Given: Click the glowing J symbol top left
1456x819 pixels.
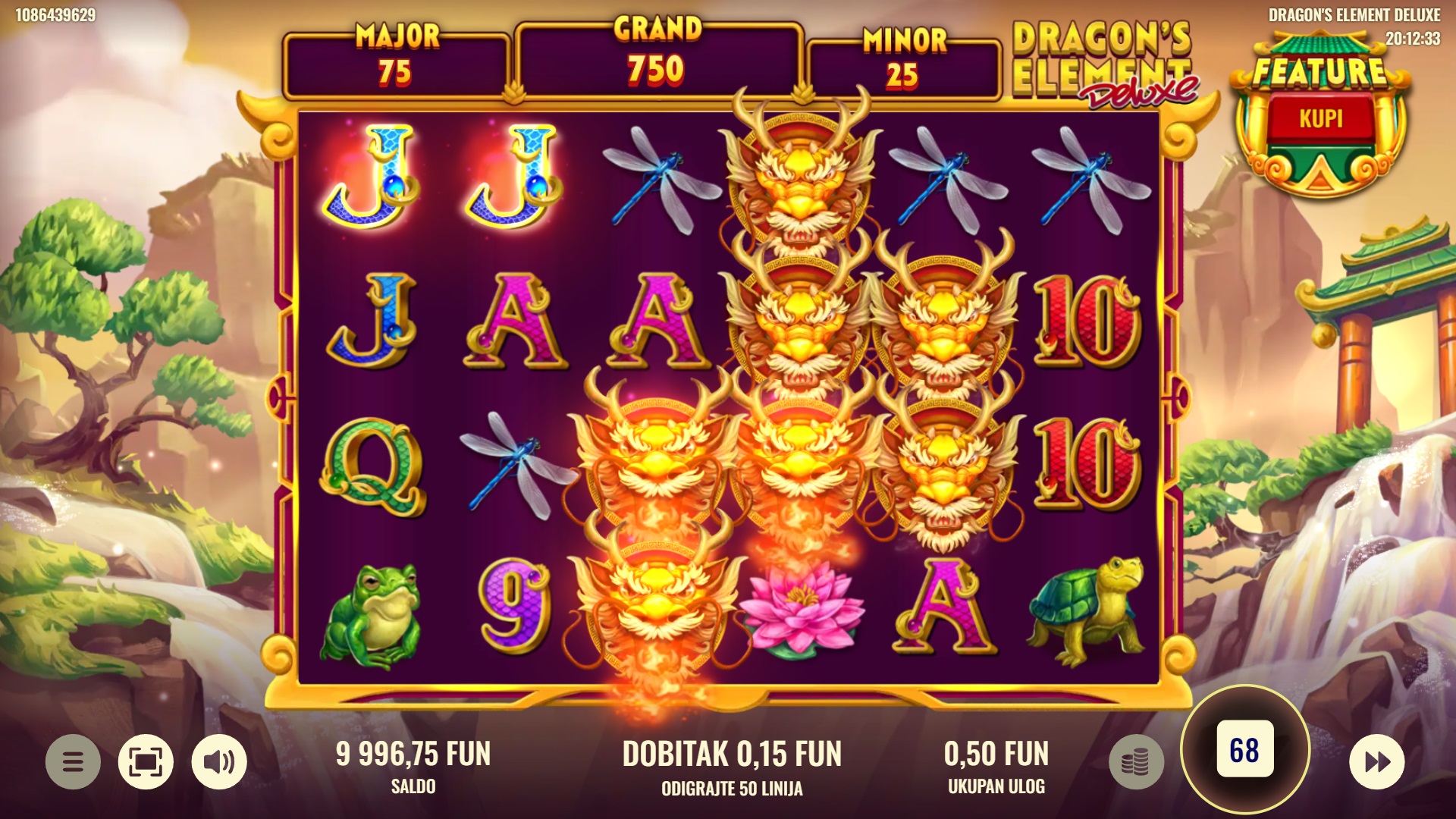Looking at the screenshot, I should [372, 176].
